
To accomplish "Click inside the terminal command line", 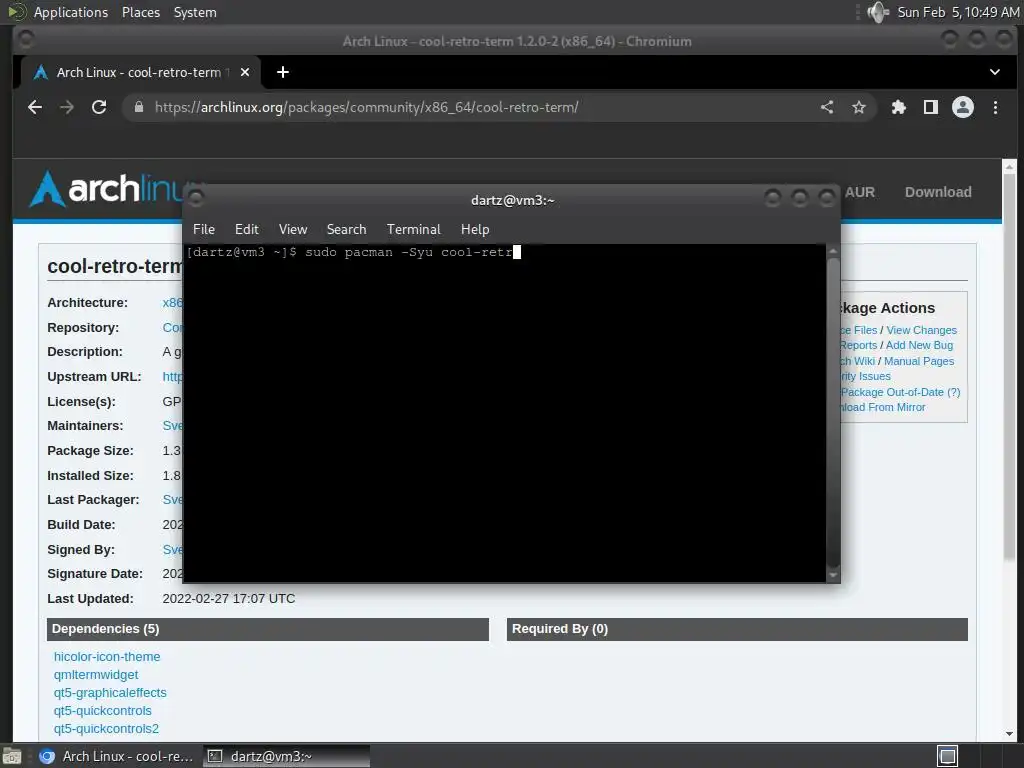I will click(353, 252).
